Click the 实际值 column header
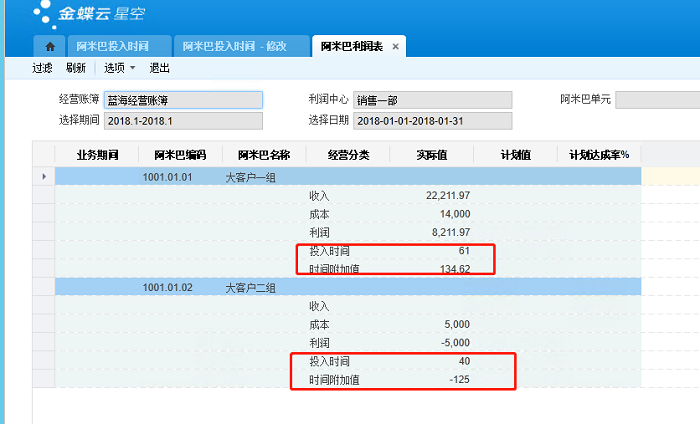This screenshot has width=700, height=424. pos(431,155)
